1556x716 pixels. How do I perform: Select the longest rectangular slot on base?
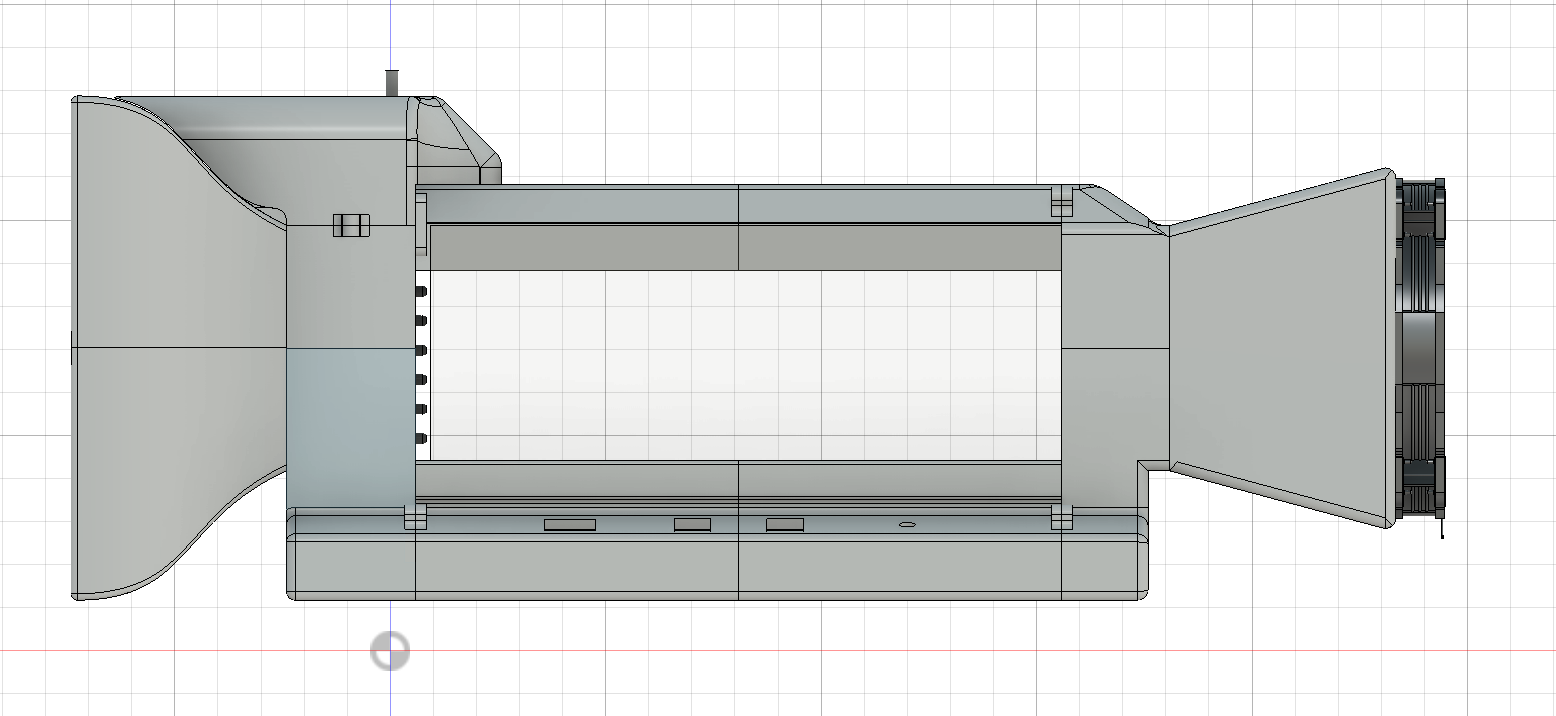570,525
